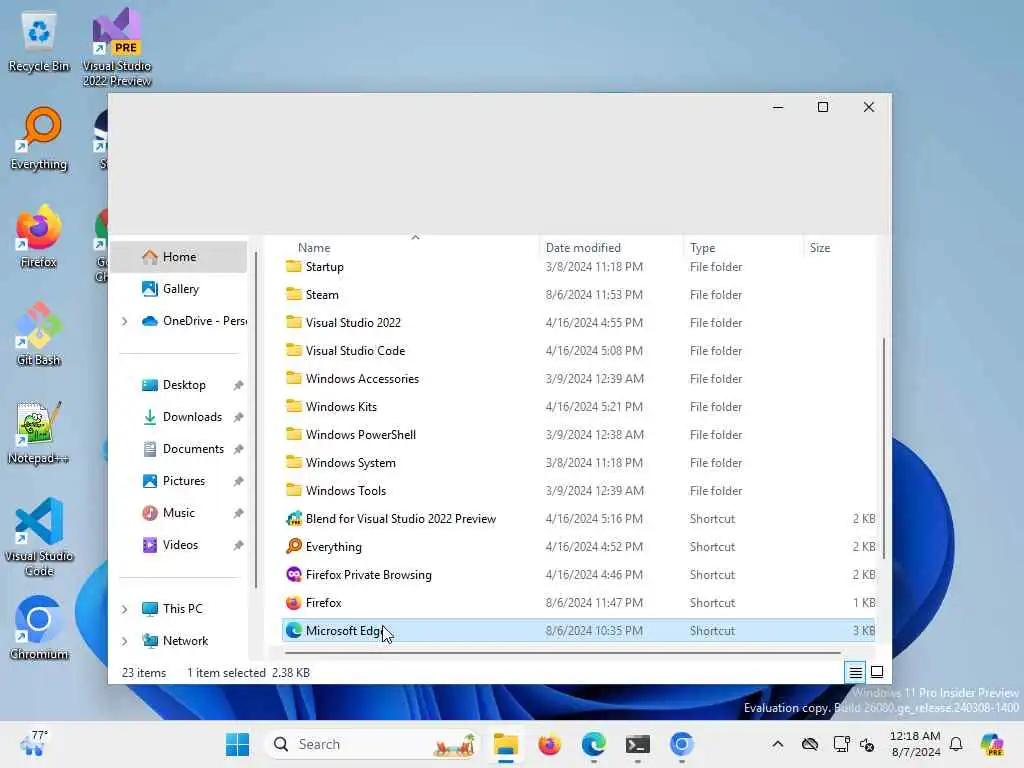Toggle the pin next to Videos

pos(238,545)
